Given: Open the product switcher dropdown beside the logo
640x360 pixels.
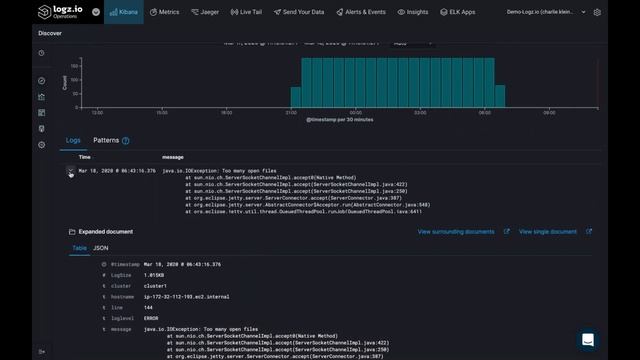Looking at the screenshot, I should click(96, 12).
